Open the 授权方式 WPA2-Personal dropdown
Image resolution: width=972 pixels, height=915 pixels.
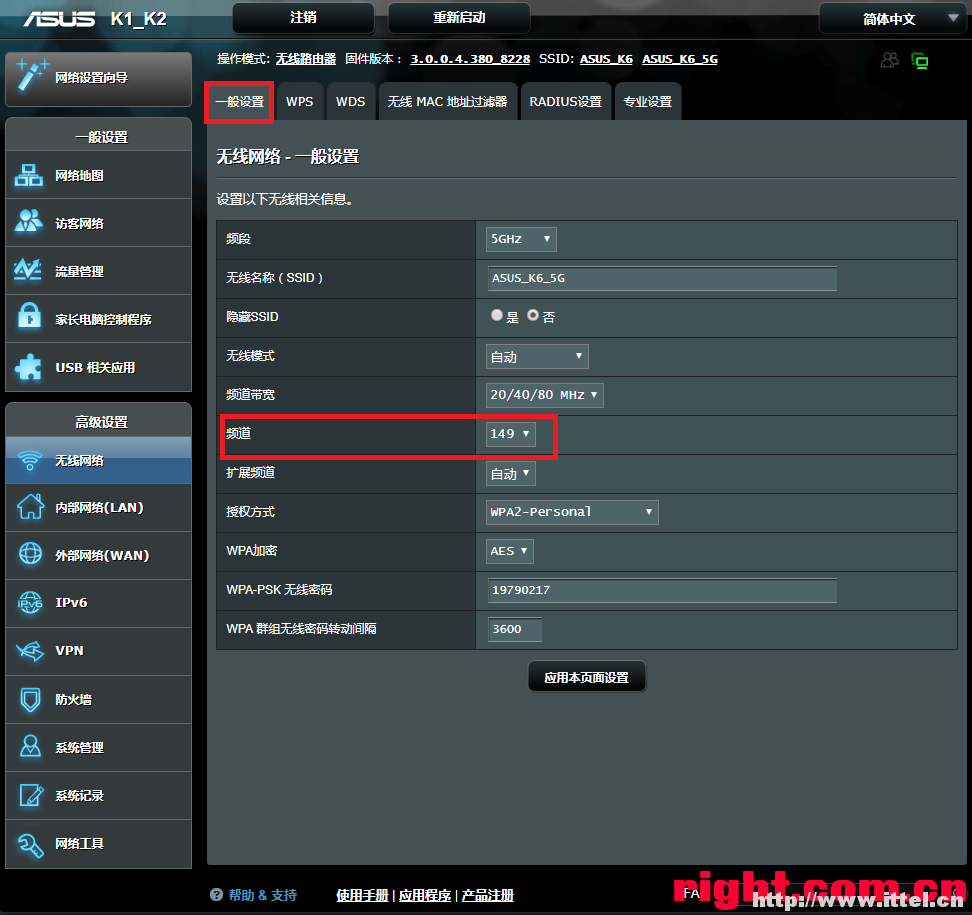tap(571, 512)
